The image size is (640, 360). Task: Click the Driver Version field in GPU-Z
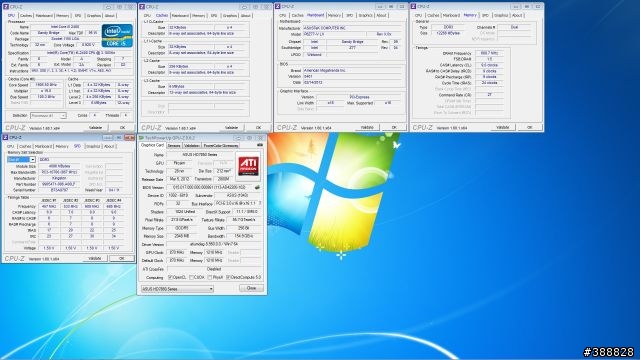point(214,244)
